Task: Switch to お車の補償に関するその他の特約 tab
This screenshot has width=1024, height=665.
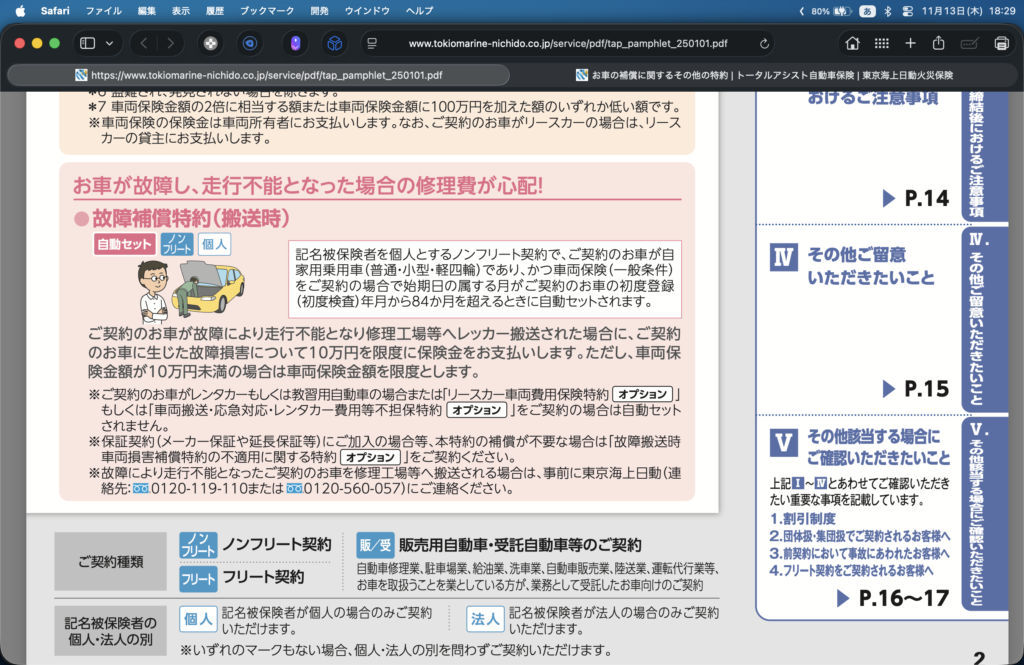Action: pos(765,75)
